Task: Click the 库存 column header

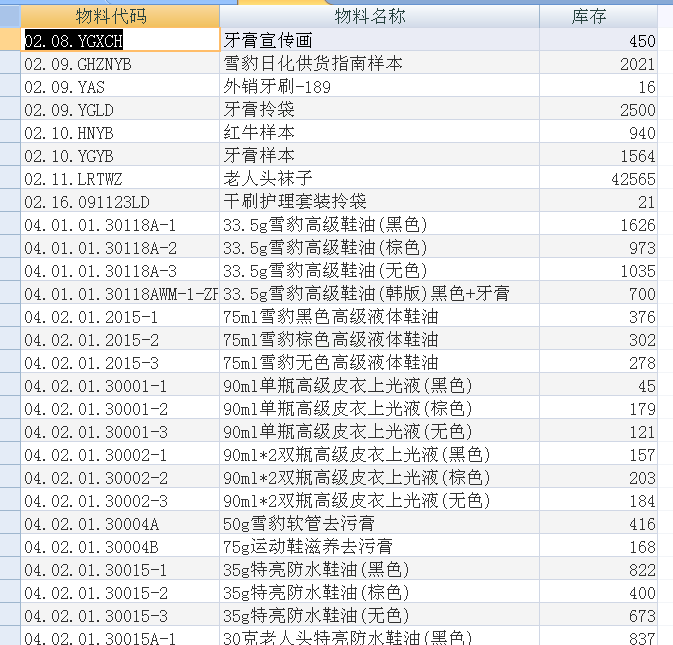Action: [598, 16]
